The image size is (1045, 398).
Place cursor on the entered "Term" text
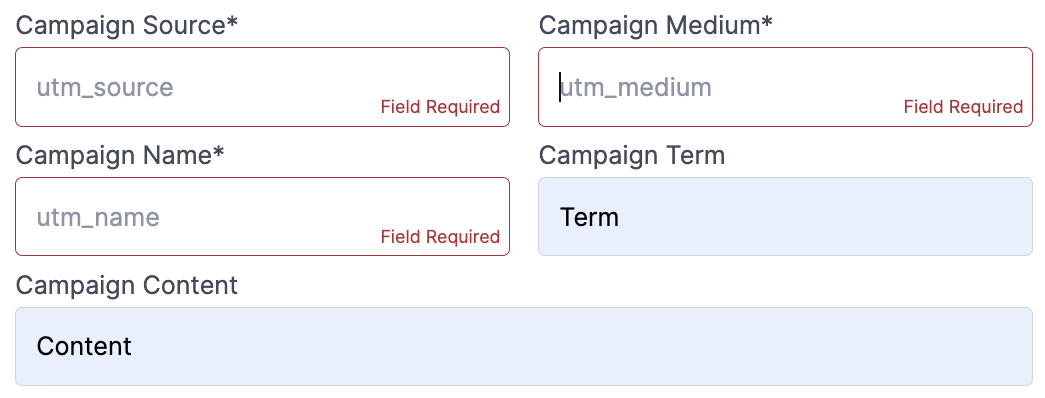pyautogui.click(x=589, y=217)
